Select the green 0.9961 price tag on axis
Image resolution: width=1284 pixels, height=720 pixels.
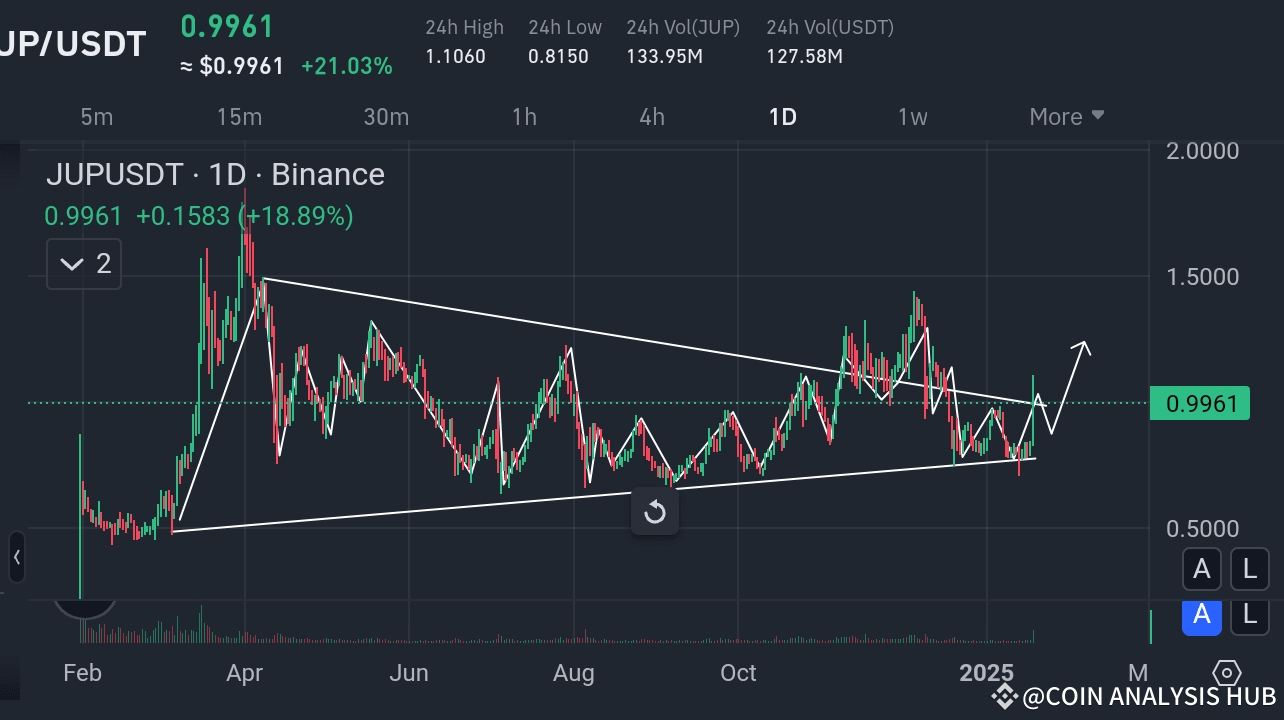pos(1200,403)
